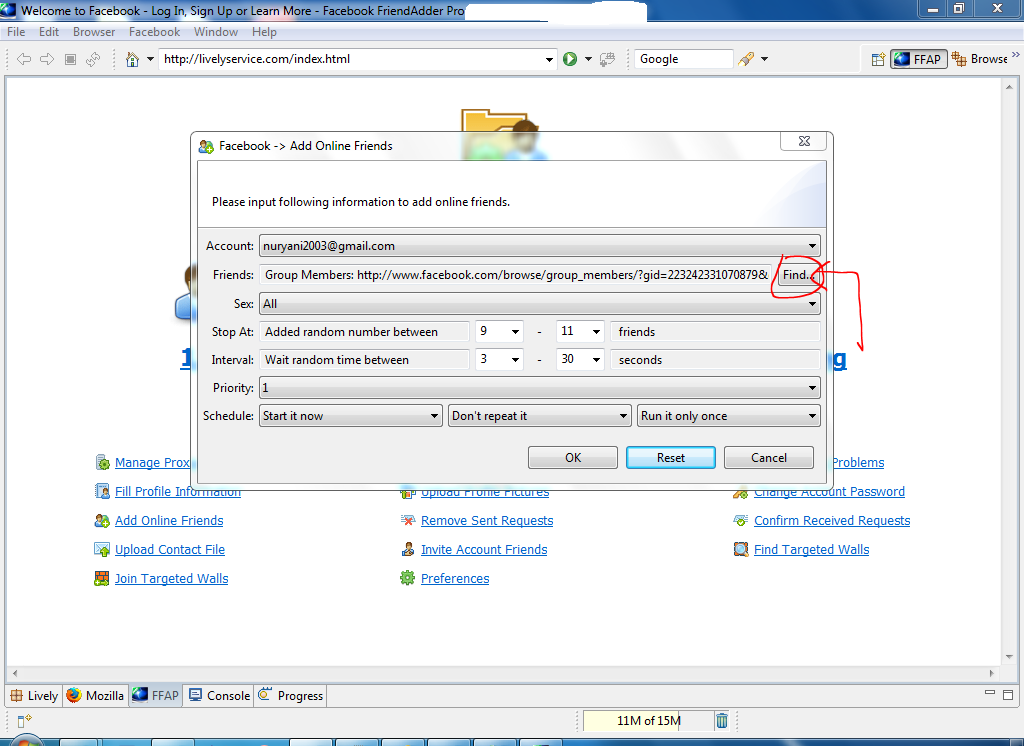Screen dimensions: 1024x746
Task: Open the Confirm Received Requests link
Action: pos(832,521)
